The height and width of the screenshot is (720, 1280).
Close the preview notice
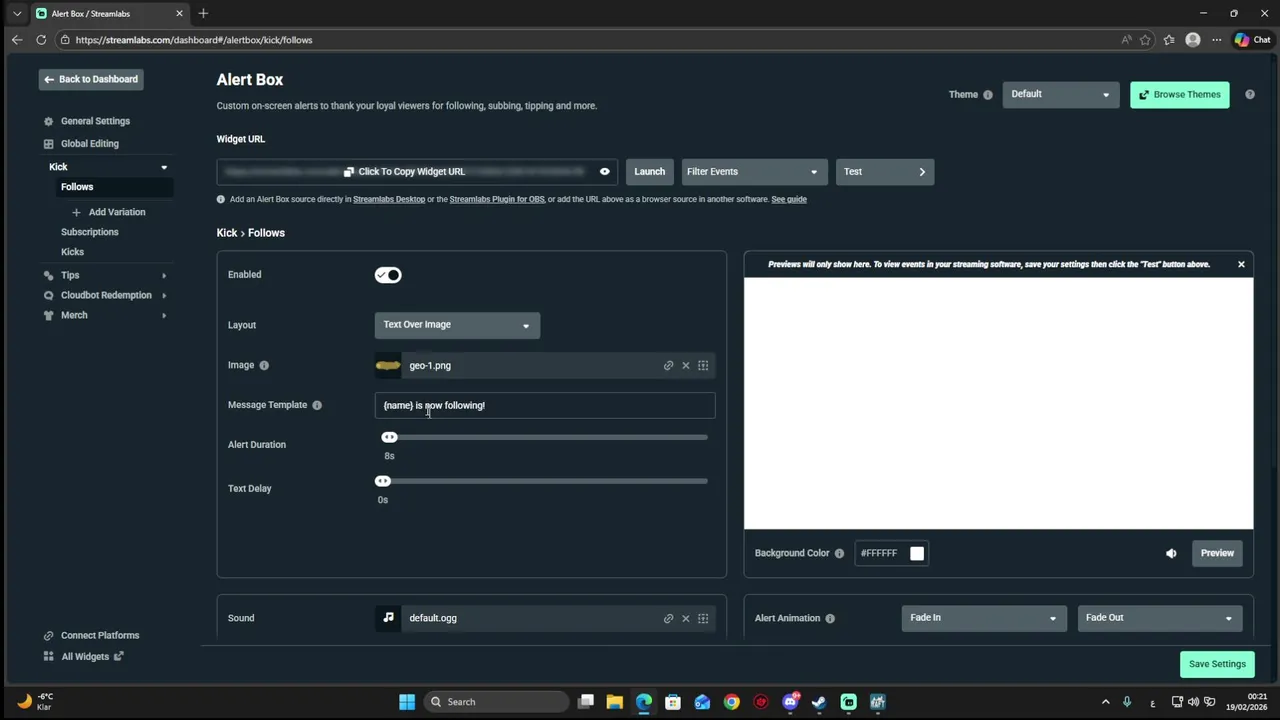(1241, 265)
